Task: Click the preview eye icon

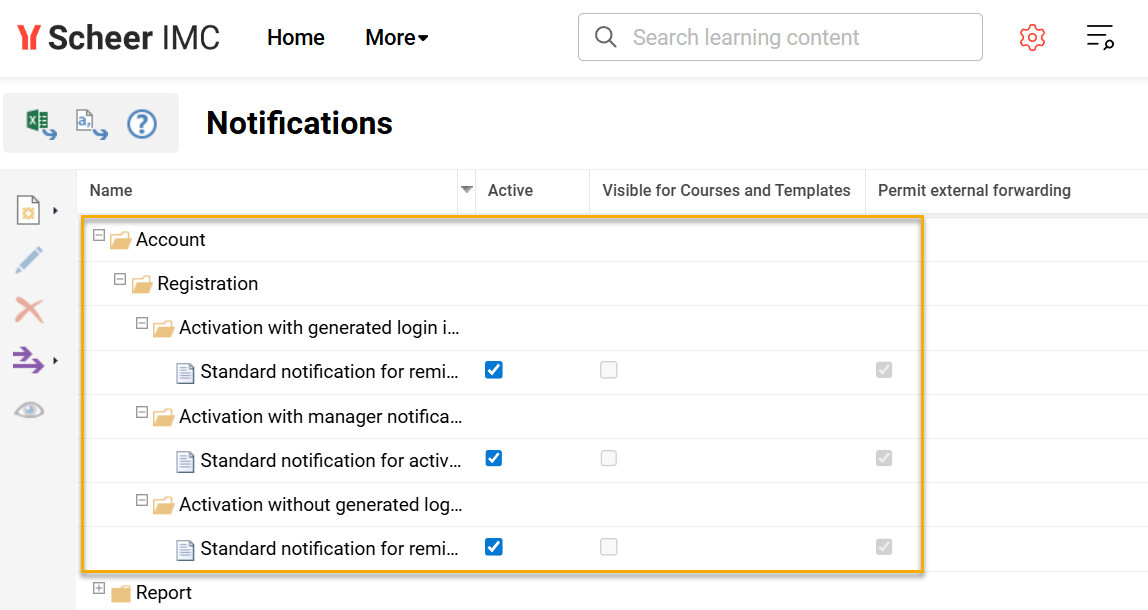Action: click(x=29, y=412)
